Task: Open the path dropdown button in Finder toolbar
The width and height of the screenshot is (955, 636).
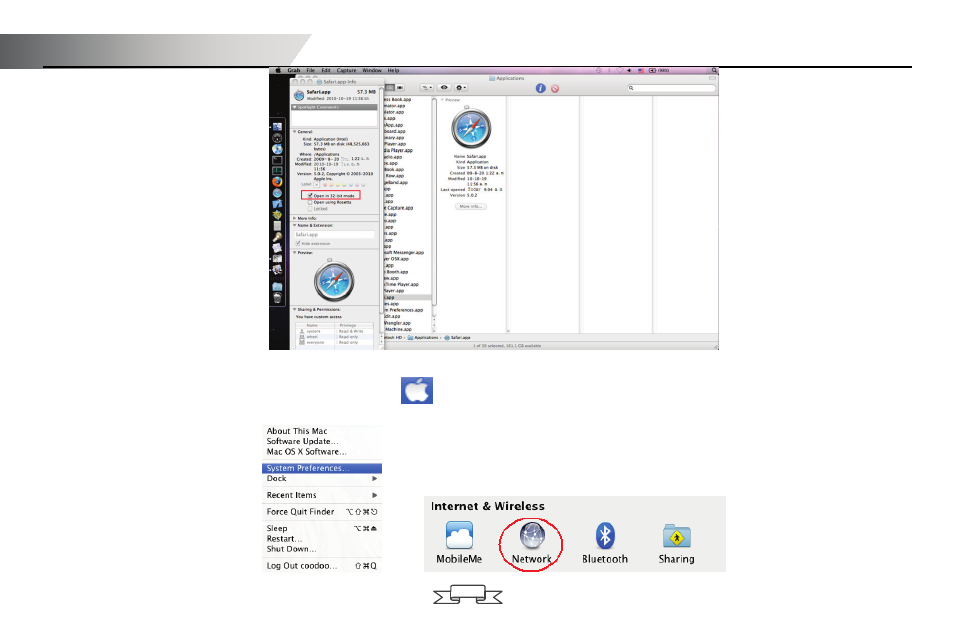Action: [427, 87]
